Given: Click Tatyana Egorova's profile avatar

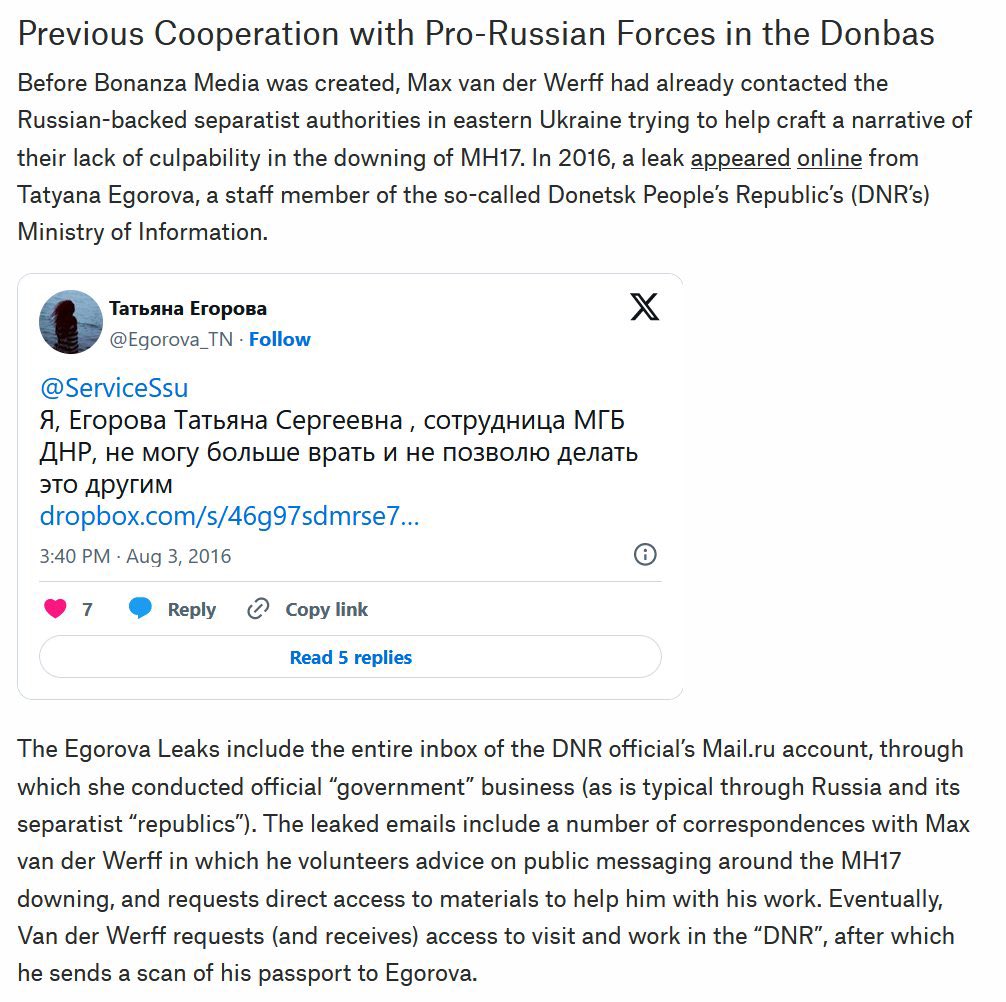Looking at the screenshot, I should pos(71,321).
